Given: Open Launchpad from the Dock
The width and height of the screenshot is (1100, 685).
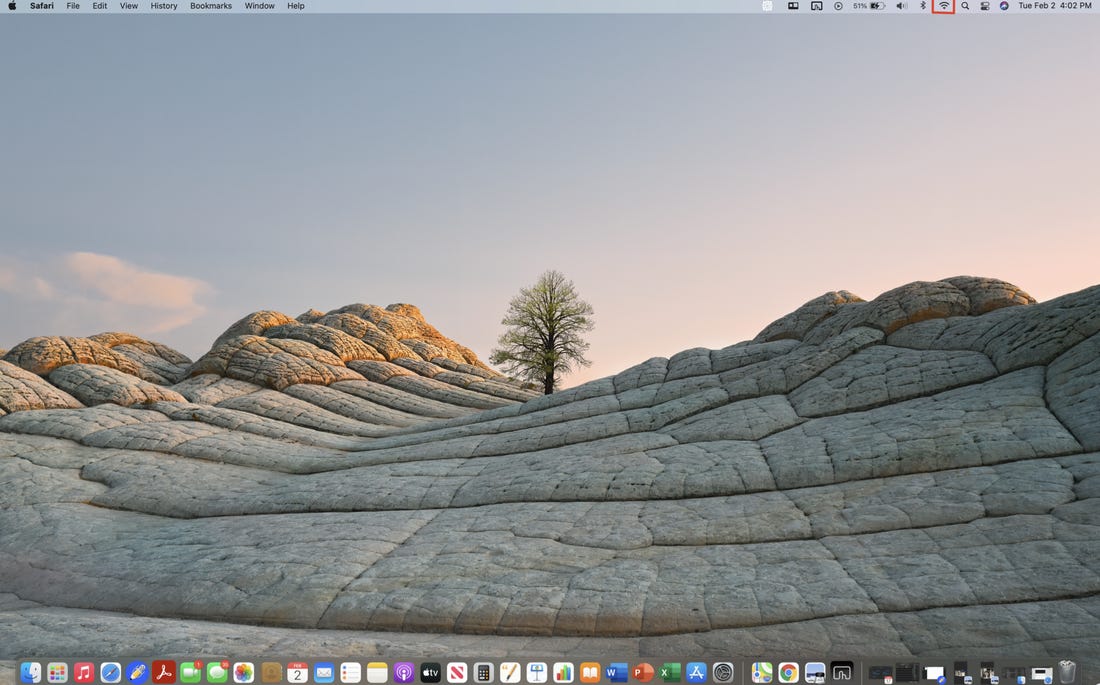Looking at the screenshot, I should click(58, 672).
